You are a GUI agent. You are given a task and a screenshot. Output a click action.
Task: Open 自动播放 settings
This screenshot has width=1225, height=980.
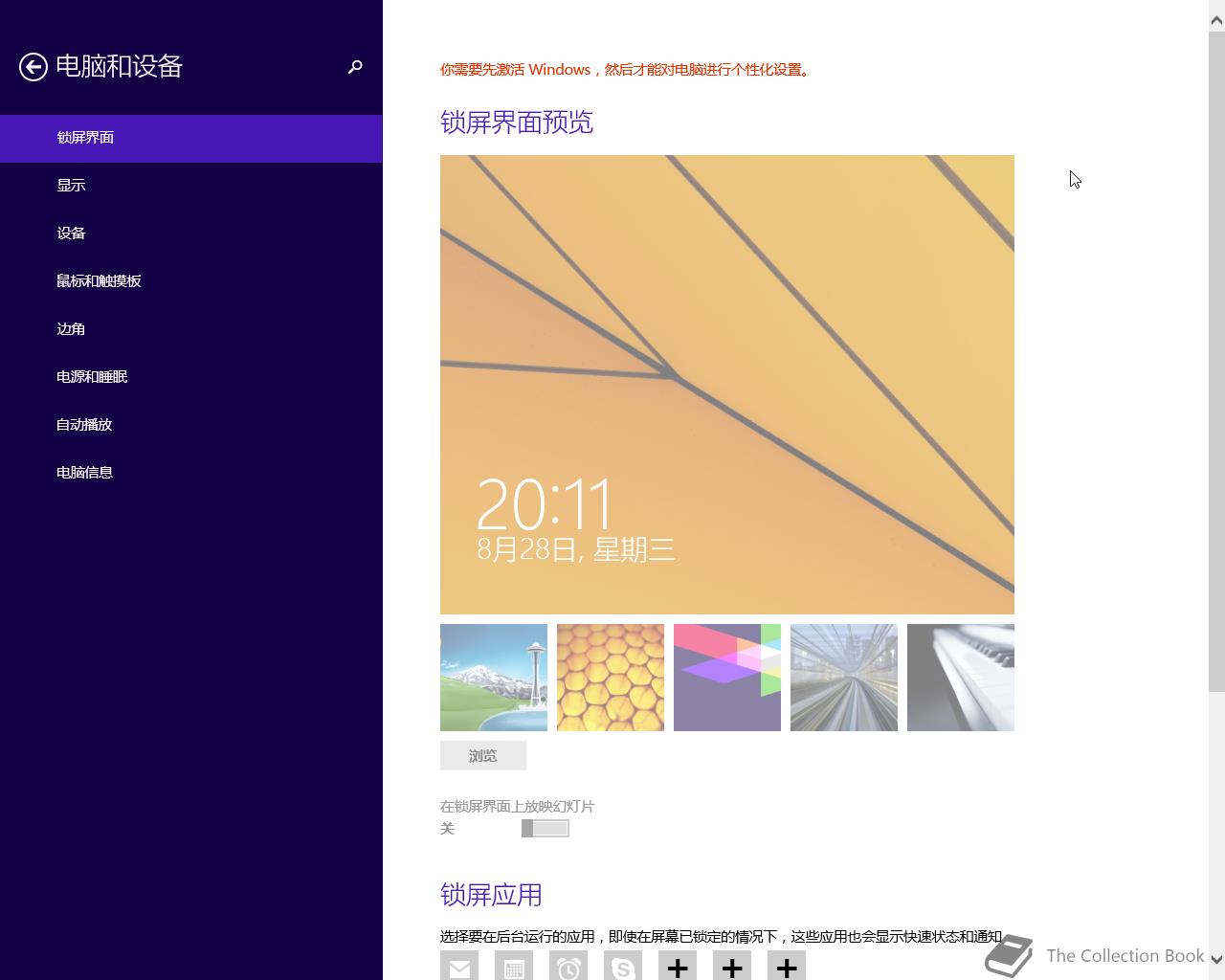pyautogui.click(x=190, y=425)
